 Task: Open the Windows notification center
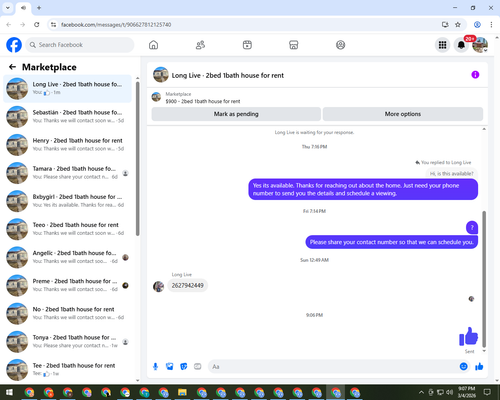pos(487,392)
